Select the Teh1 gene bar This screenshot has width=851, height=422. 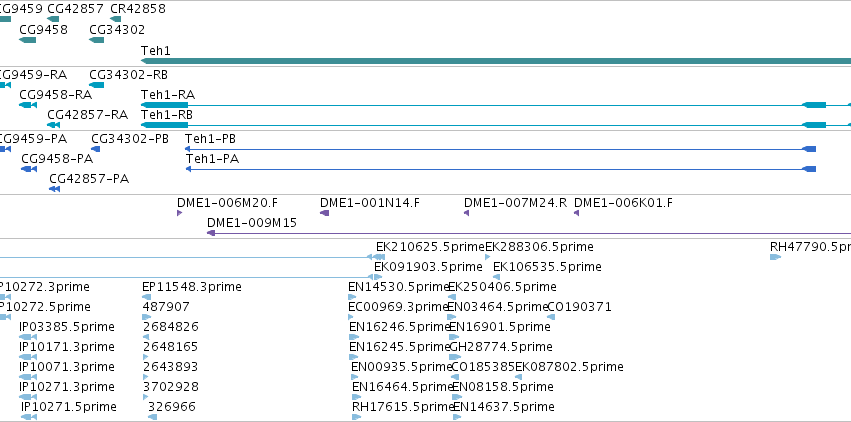[x=496, y=61]
